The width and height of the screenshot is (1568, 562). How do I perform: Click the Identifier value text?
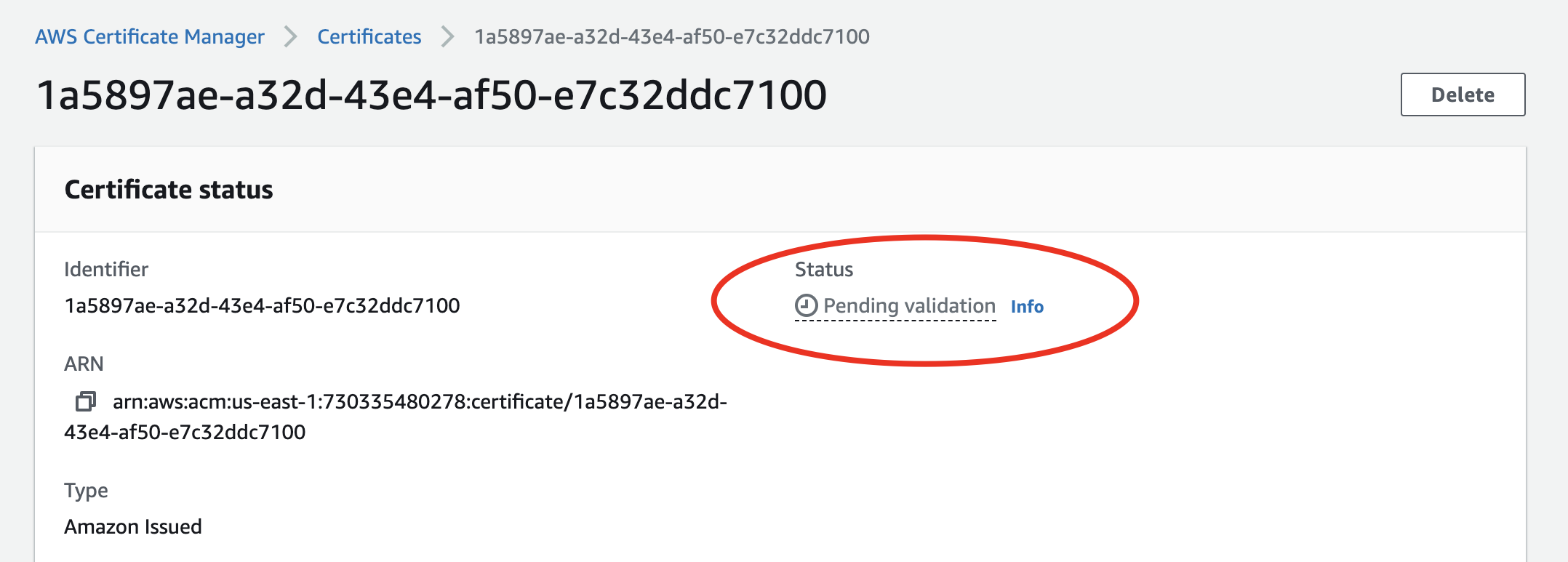click(x=262, y=305)
